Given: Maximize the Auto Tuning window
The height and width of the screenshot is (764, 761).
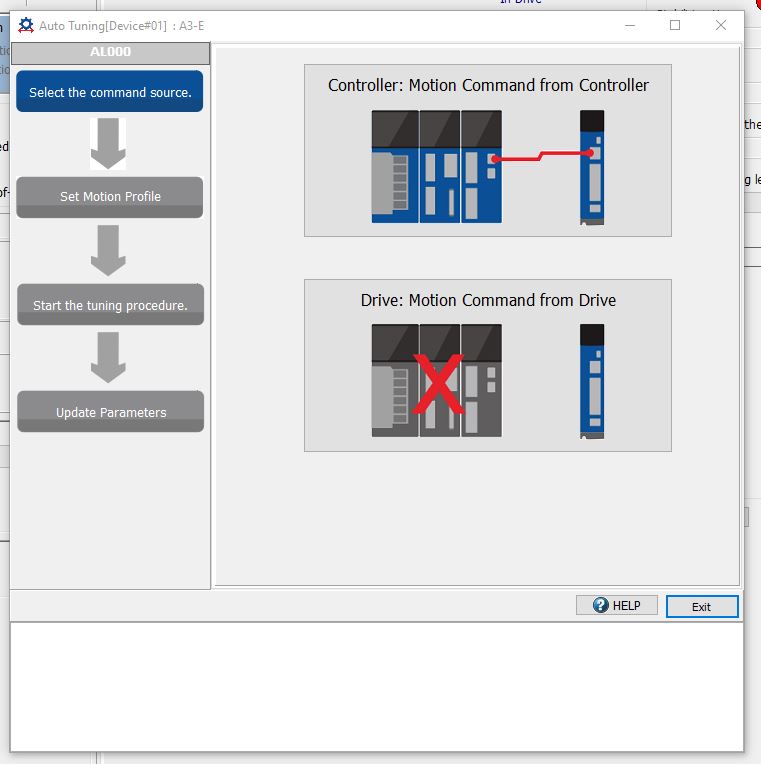Looking at the screenshot, I should [x=675, y=25].
